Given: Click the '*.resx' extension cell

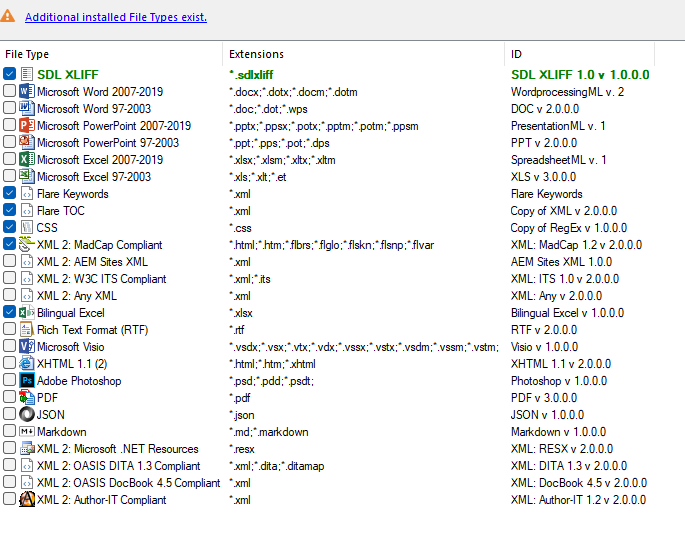Looking at the screenshot, I should (x=242, y=449).
